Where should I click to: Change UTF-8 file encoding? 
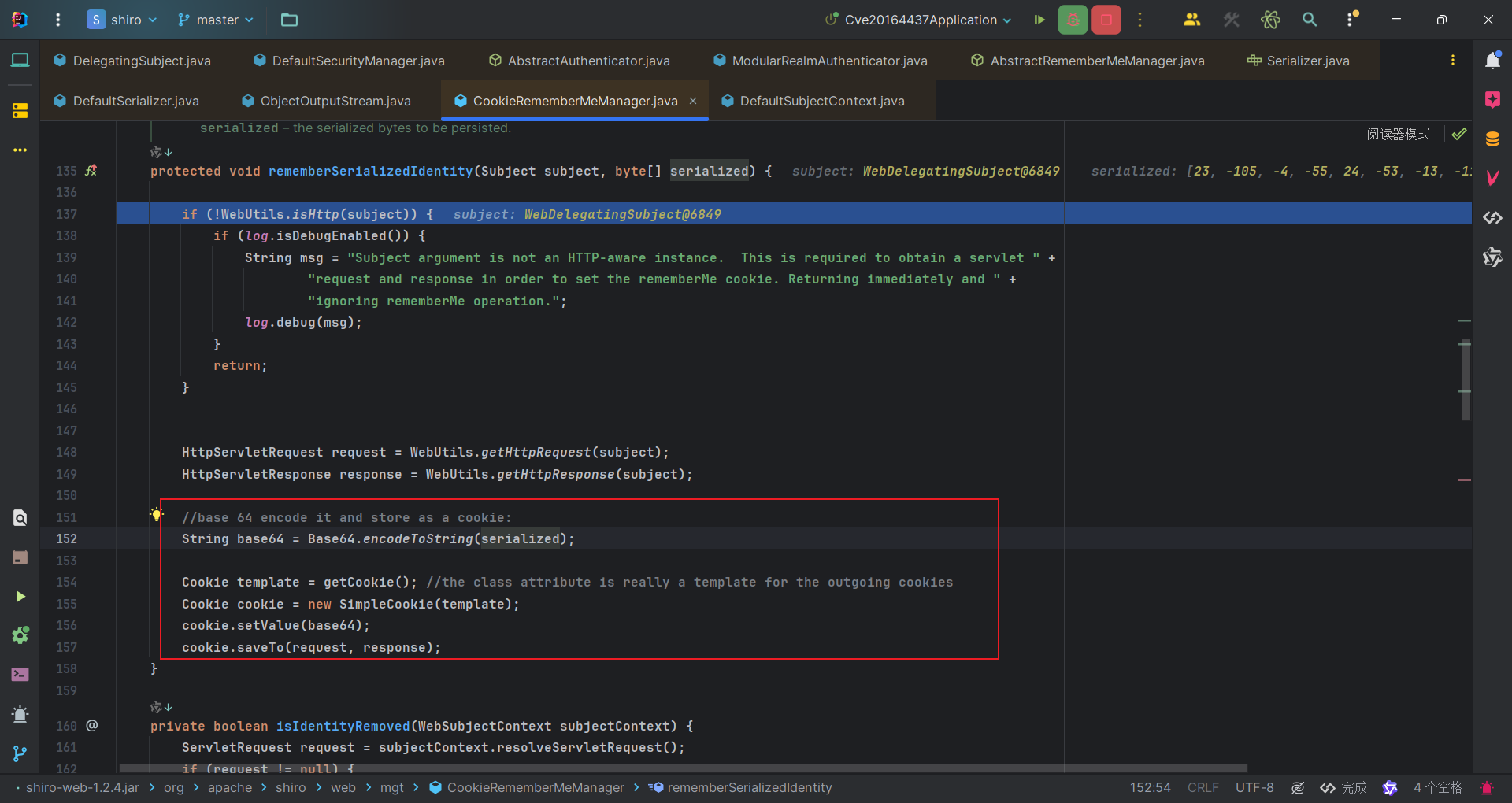(x=1254, y=787)
